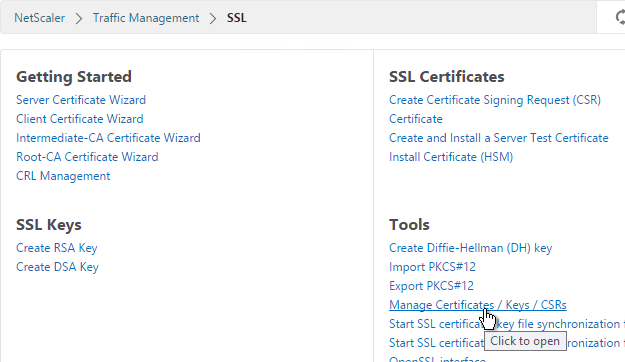Select Create RSA Key link

(57, 248)
